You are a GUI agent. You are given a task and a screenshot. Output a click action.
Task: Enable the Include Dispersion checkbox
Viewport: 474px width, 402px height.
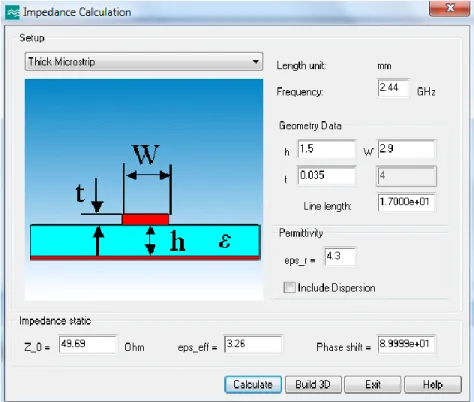(289, 287)
